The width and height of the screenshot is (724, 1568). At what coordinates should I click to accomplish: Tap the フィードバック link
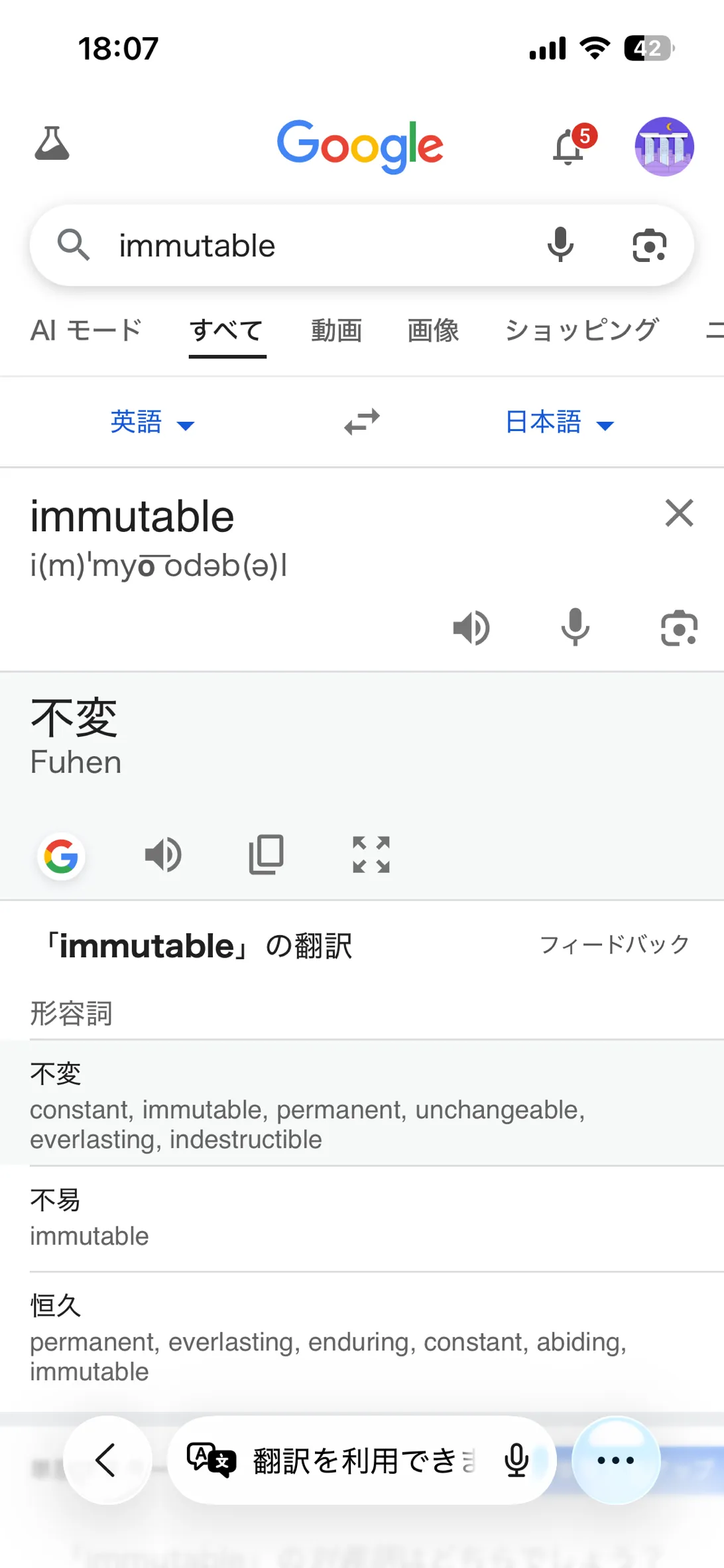[615, 944]
